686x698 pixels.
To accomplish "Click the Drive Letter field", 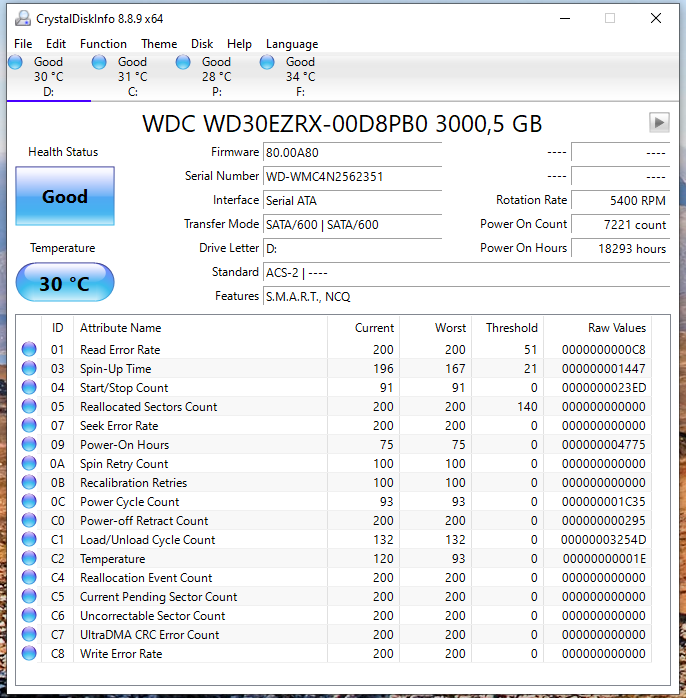I will (352, 248).
